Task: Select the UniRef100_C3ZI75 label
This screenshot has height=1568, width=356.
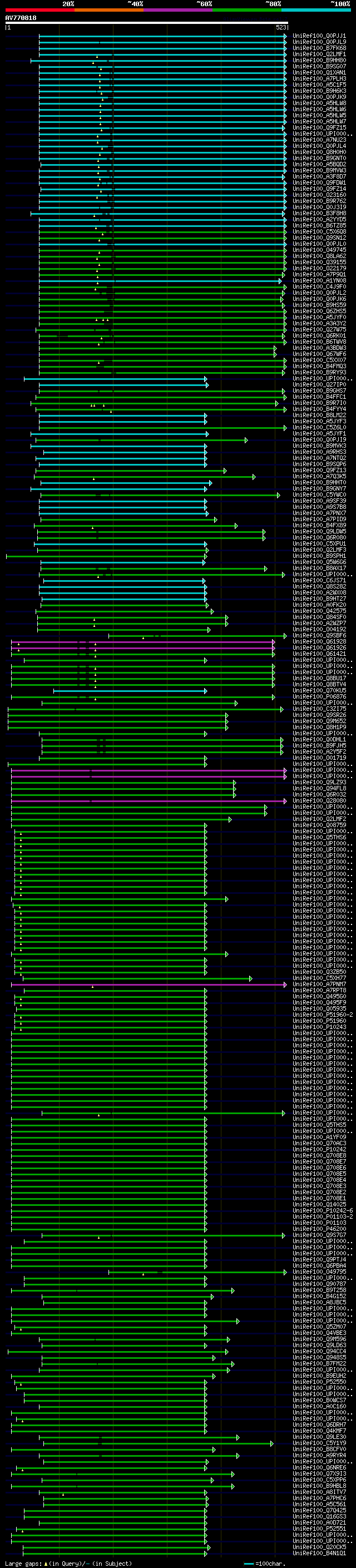Action: click(x=319, y=709)
